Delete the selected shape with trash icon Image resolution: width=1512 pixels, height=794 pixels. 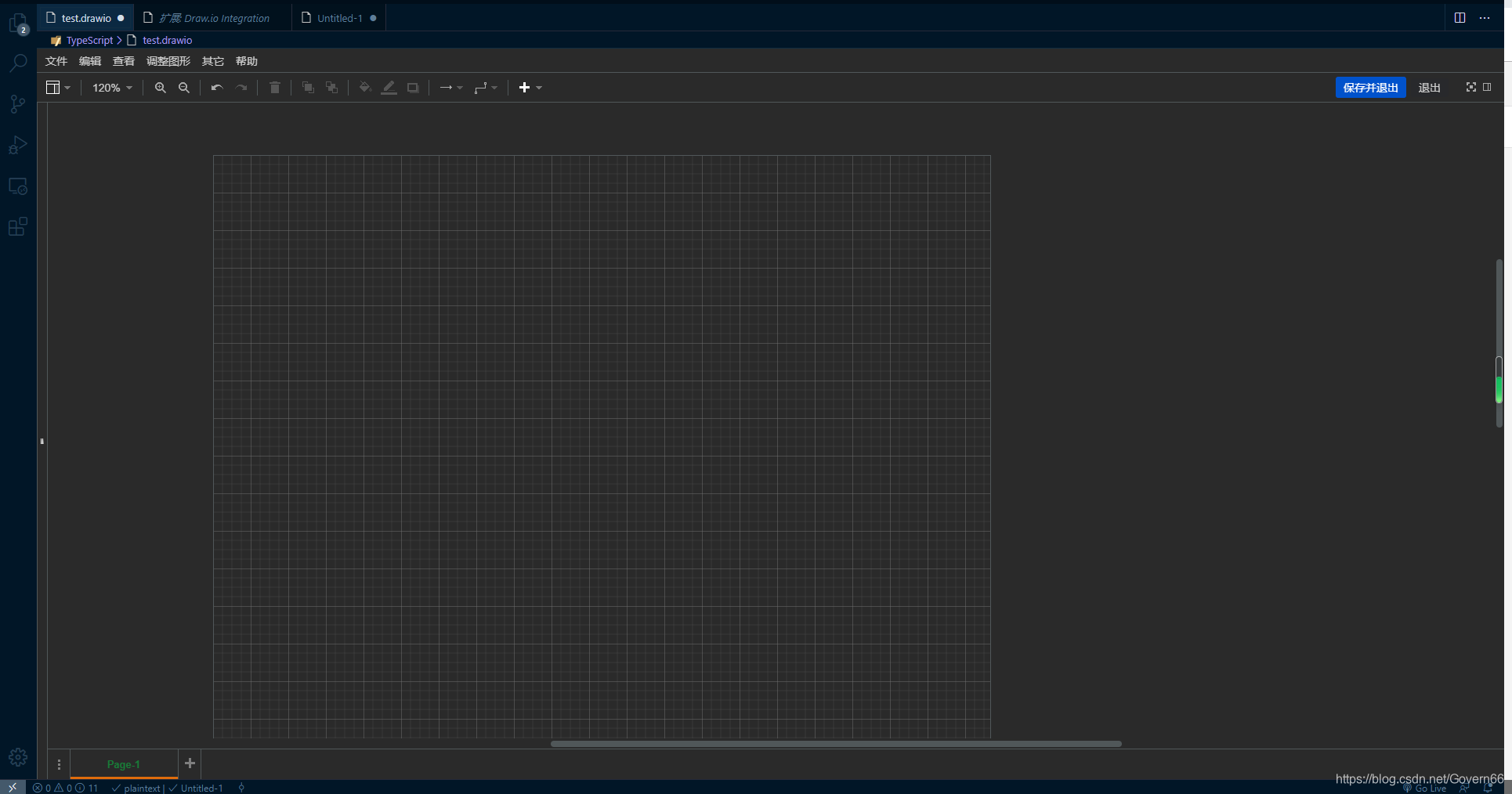[275, 88]
